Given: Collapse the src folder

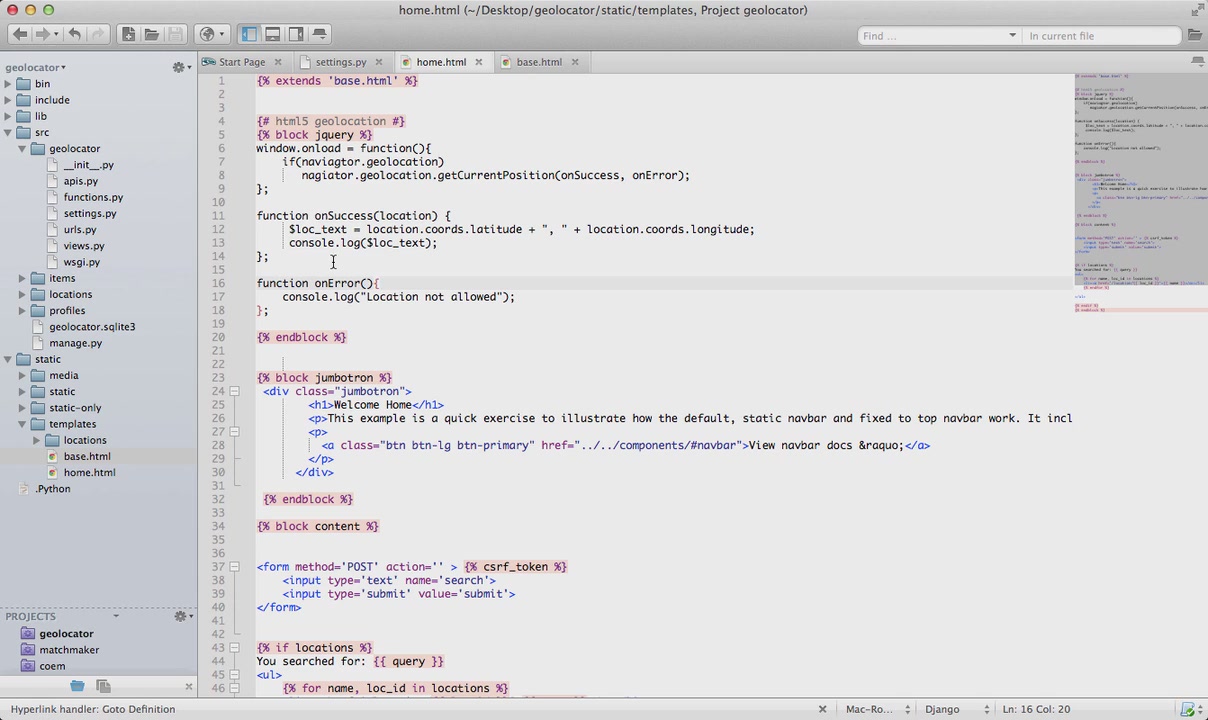Looking at the screenshot, I should 8,132.
